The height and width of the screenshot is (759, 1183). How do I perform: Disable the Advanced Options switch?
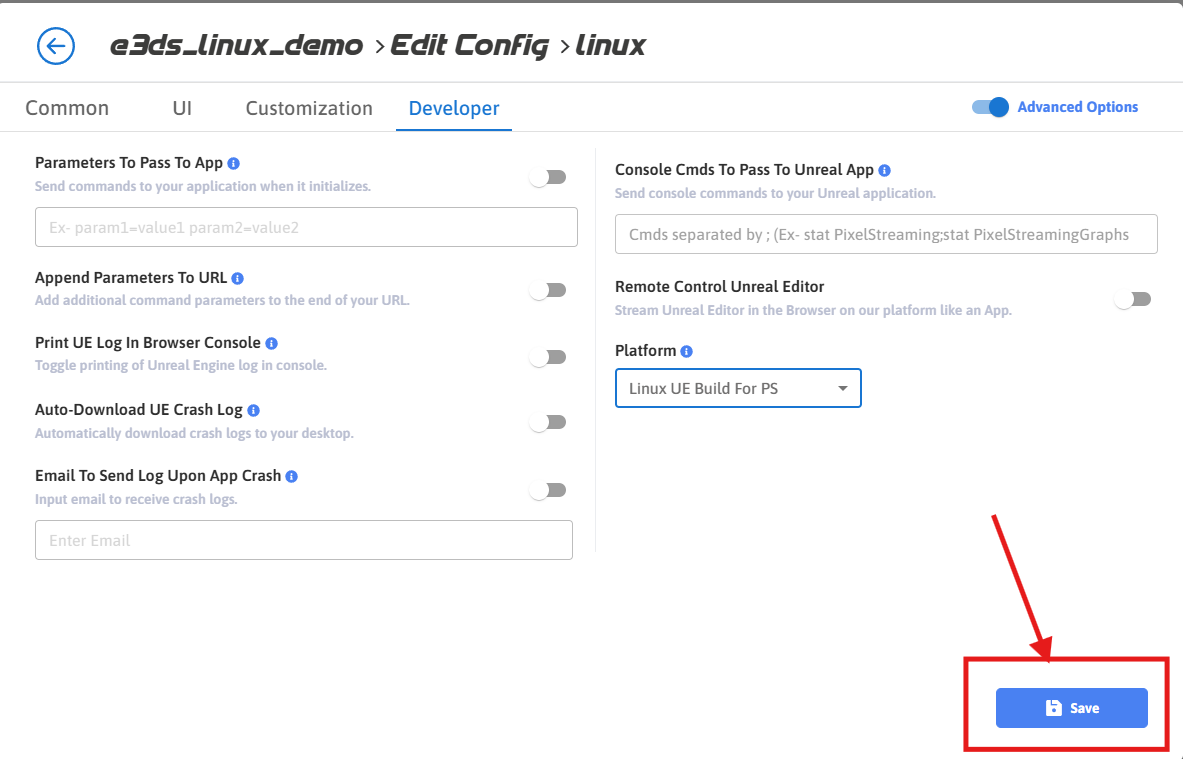coord(990,107)
